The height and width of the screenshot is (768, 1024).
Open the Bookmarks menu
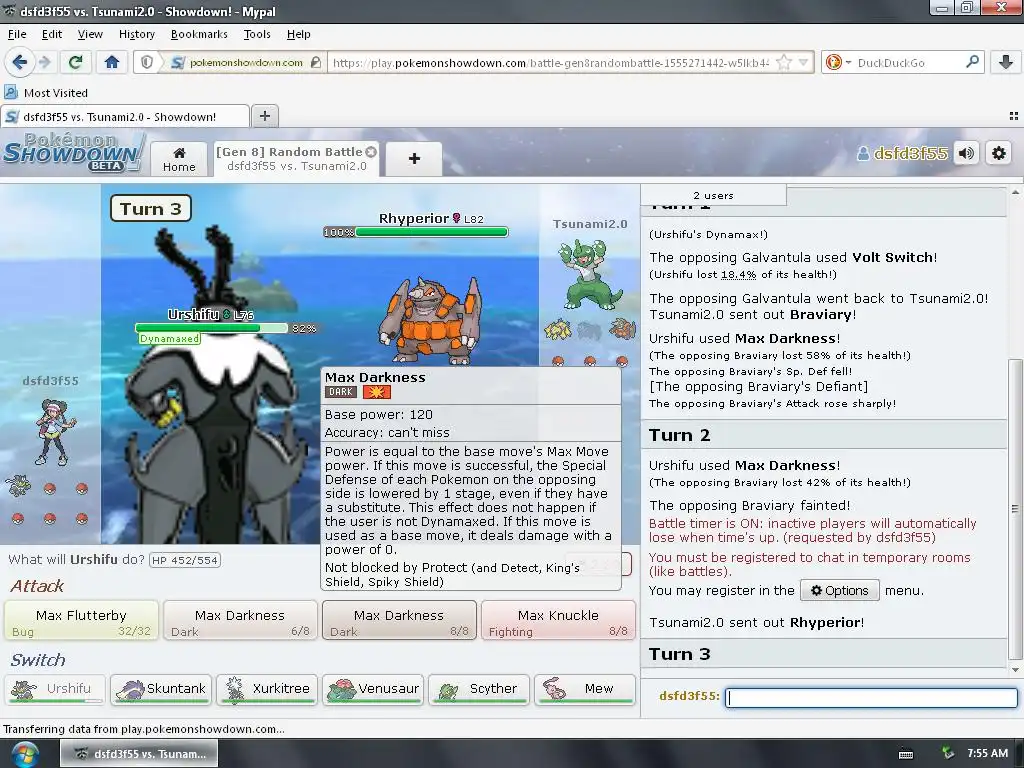pyautogui.click(x=199, y=34)
